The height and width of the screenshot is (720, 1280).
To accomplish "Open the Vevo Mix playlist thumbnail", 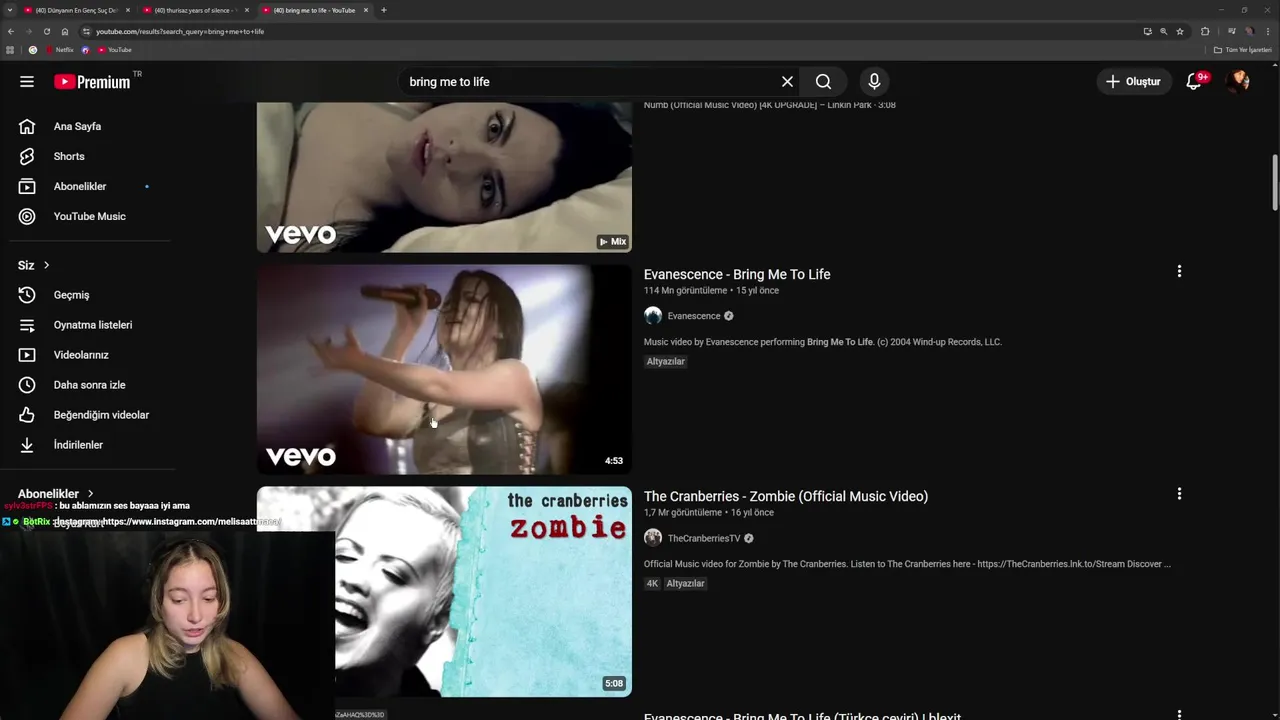I will [444, 177].
